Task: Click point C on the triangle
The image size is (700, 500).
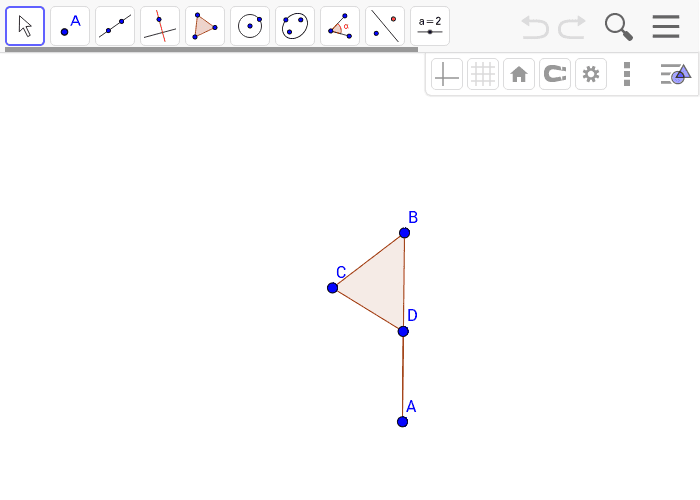Action: (x=333, y=288)
